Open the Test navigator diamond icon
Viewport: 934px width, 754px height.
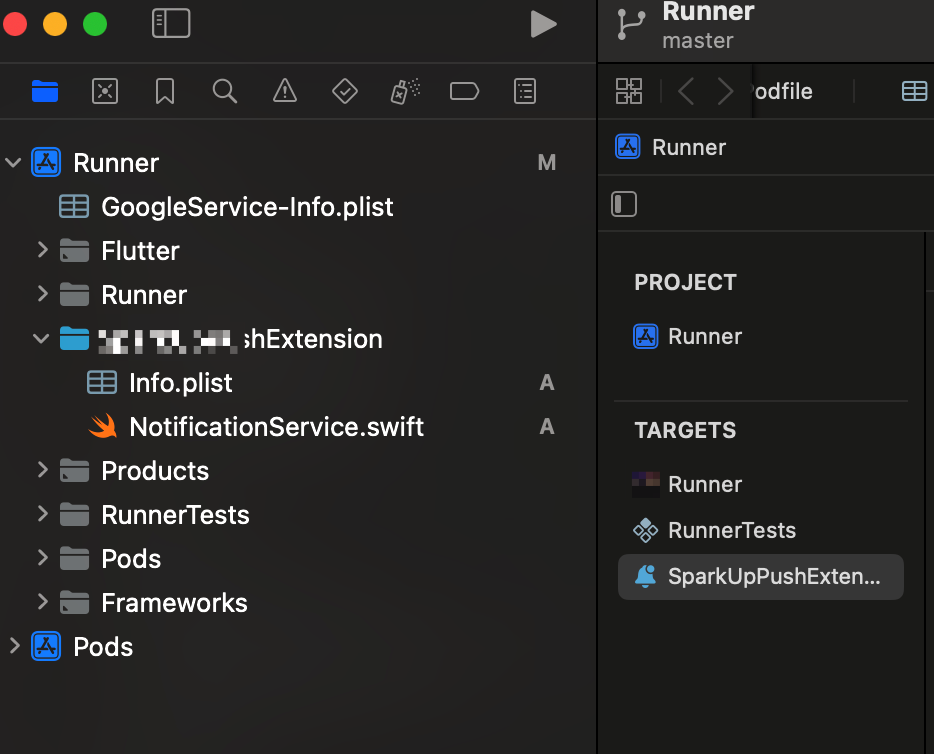coord(345,92)
